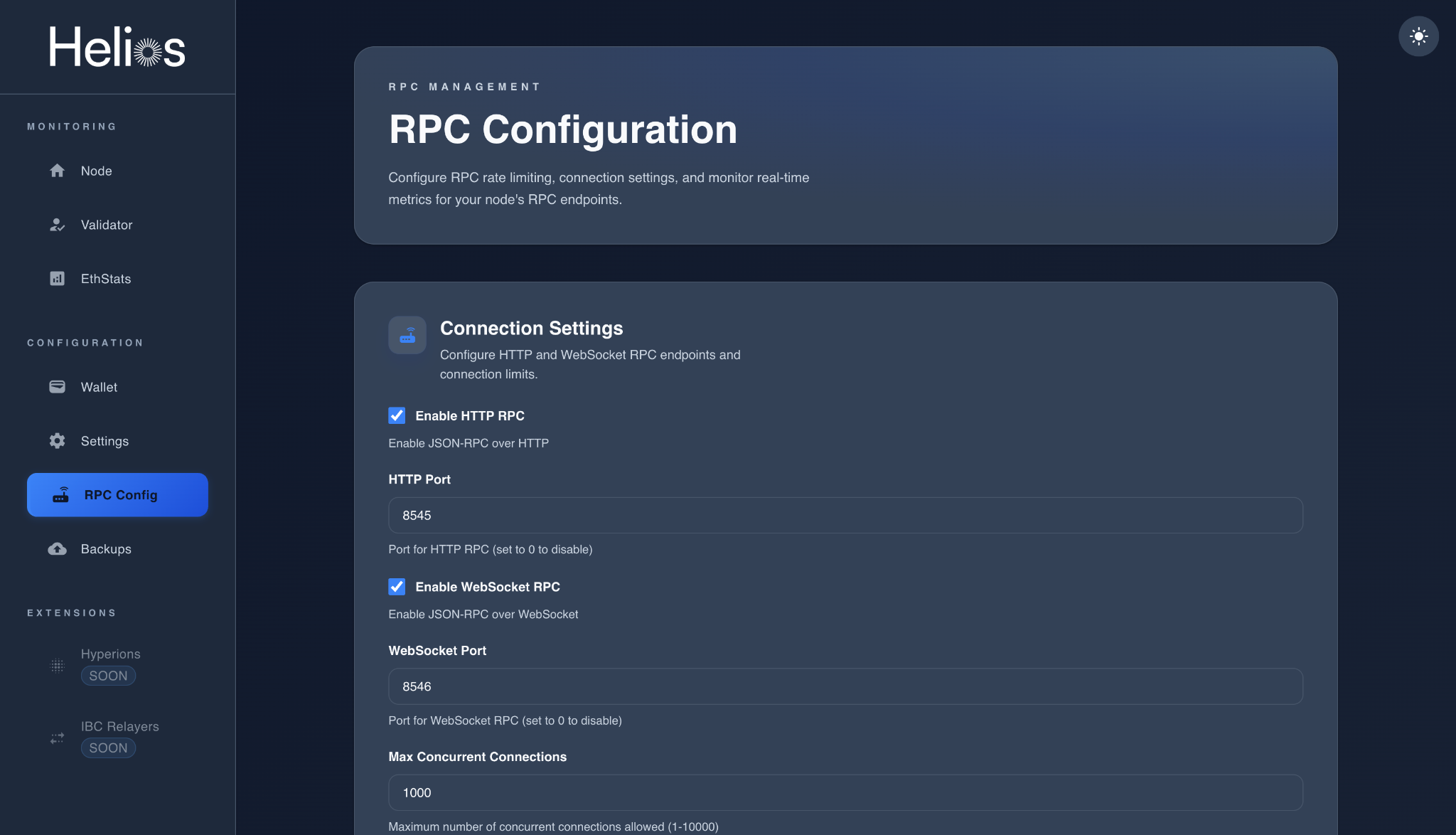Disable the Enable WebSocket RPC checkbox
This screenshot has width=1456, height=835.
click(397, 587)
